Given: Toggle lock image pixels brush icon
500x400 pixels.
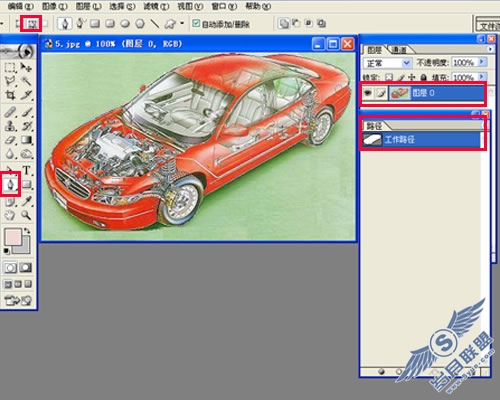Looking at the screenshot, I should (x=401, y=77).
